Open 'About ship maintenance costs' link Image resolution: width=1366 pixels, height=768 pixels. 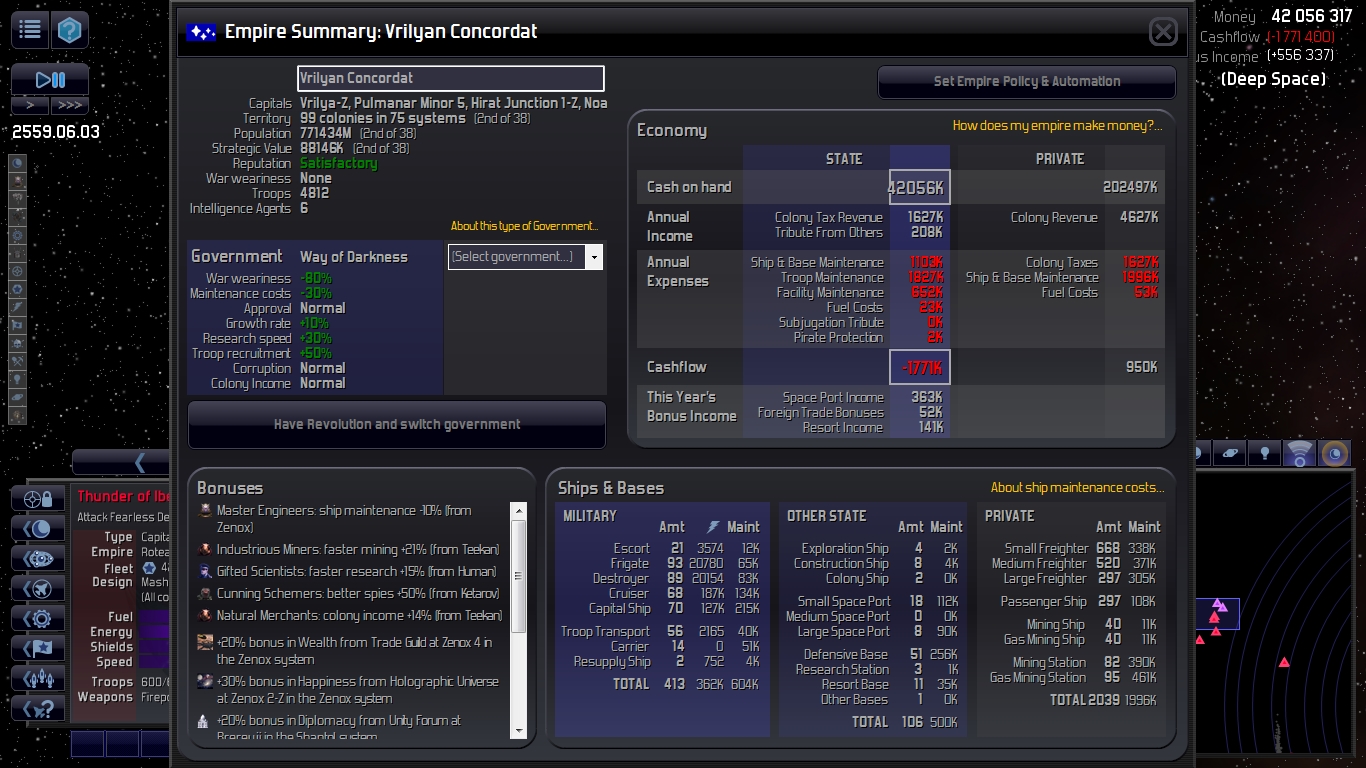pos(1078,488)
